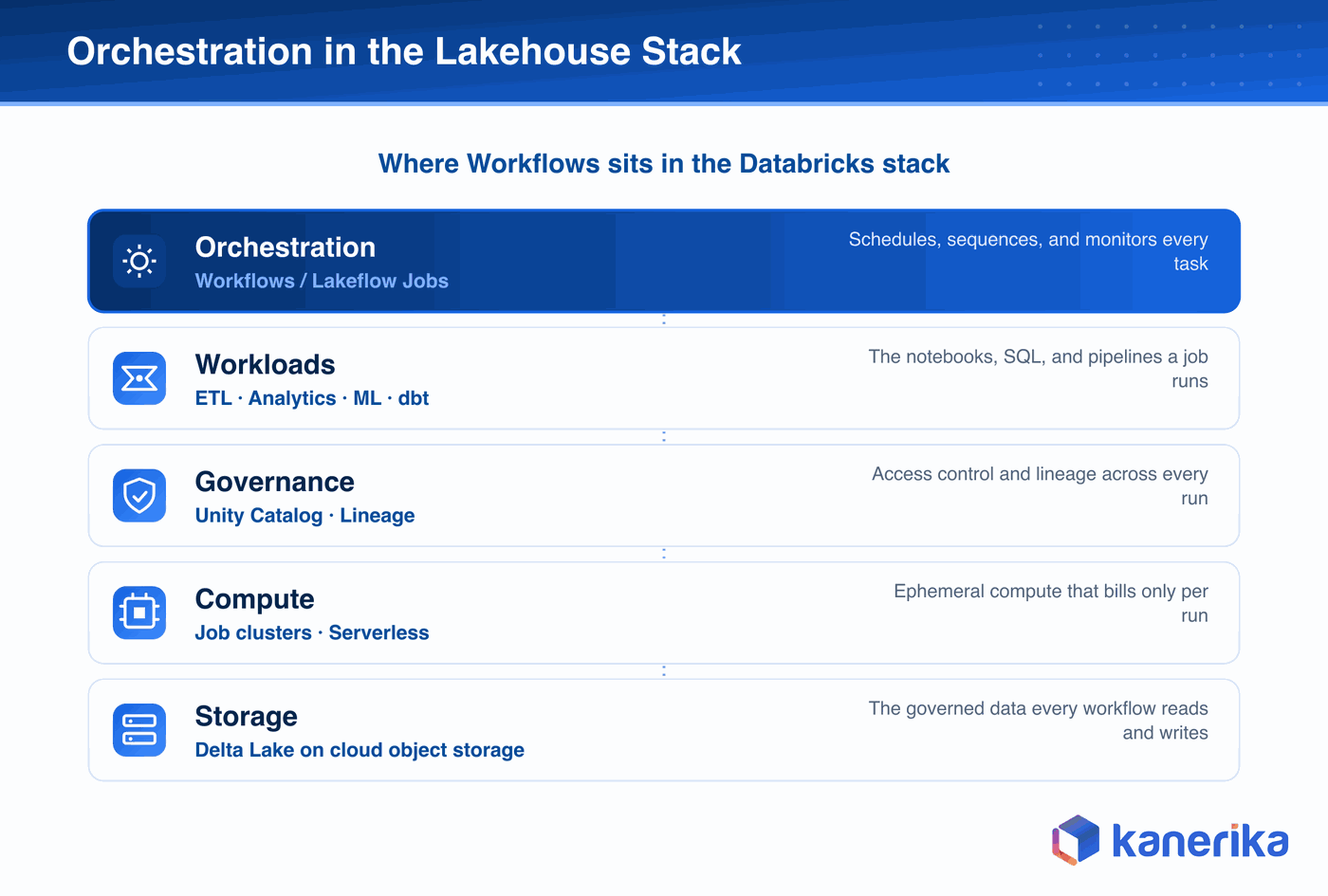Click 'Access control and lineage across every run'
This screenshot has height=896, width=1328.
click(x=1041, y=485)
